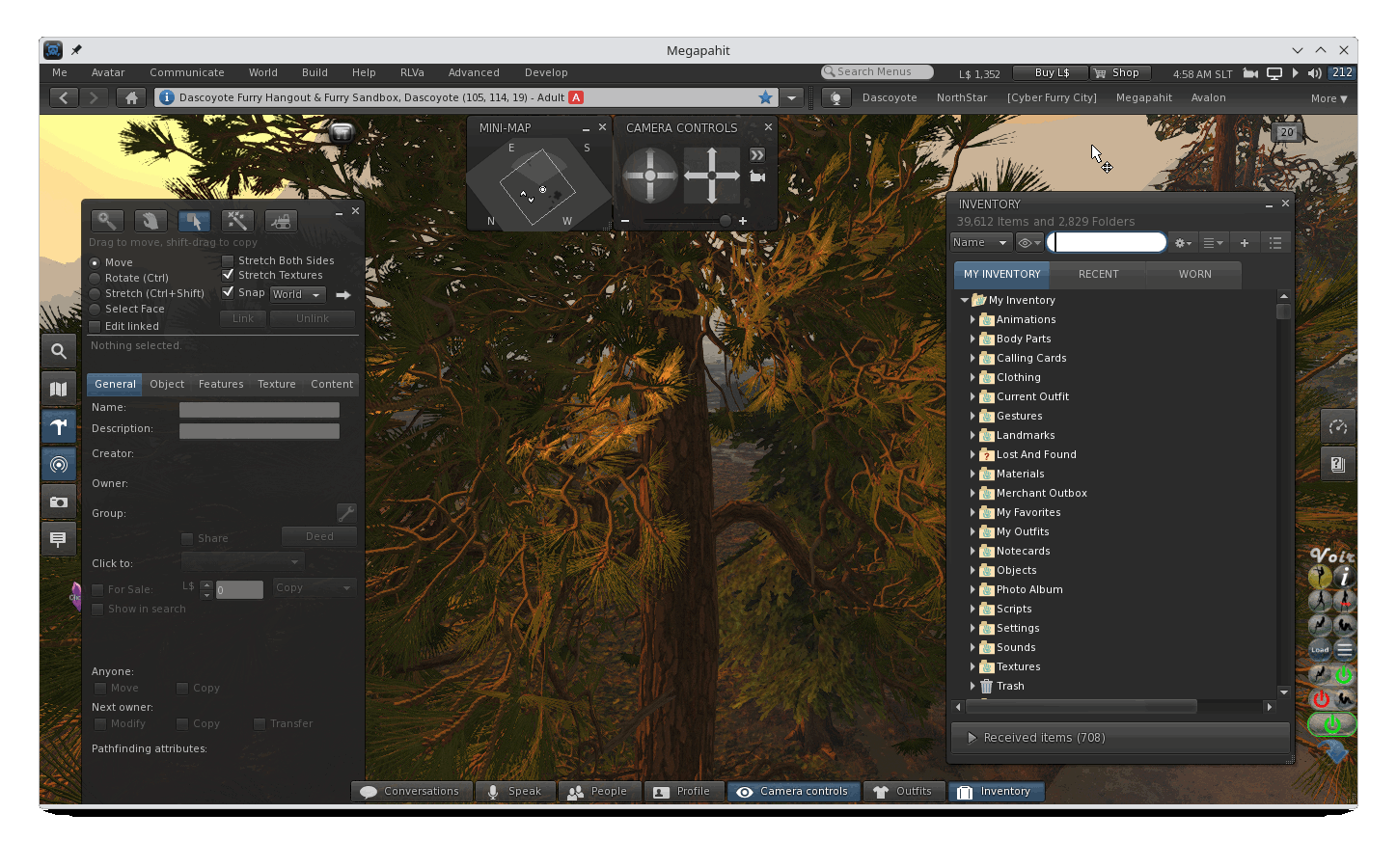
Task: Open the Snap 'World' dropdown
Action: (x=297, y=294)
